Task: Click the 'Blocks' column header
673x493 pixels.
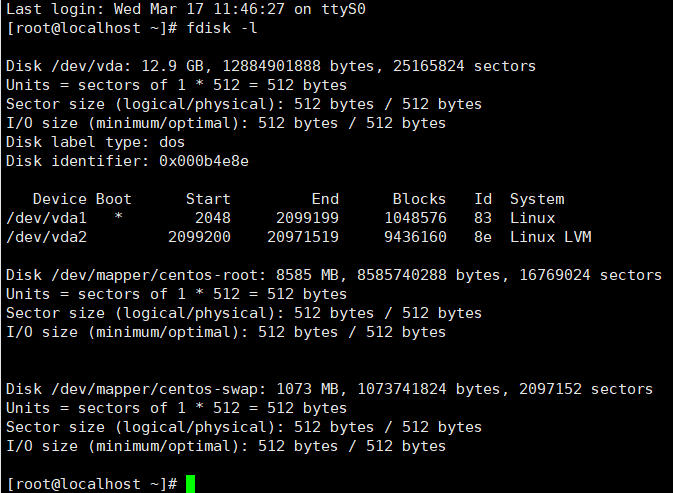Action: 419,199
